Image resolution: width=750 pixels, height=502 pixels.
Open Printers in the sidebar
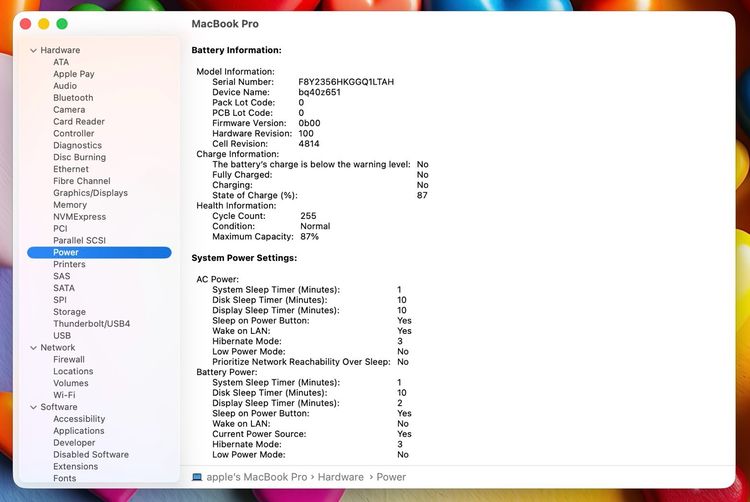pos(69,264)
